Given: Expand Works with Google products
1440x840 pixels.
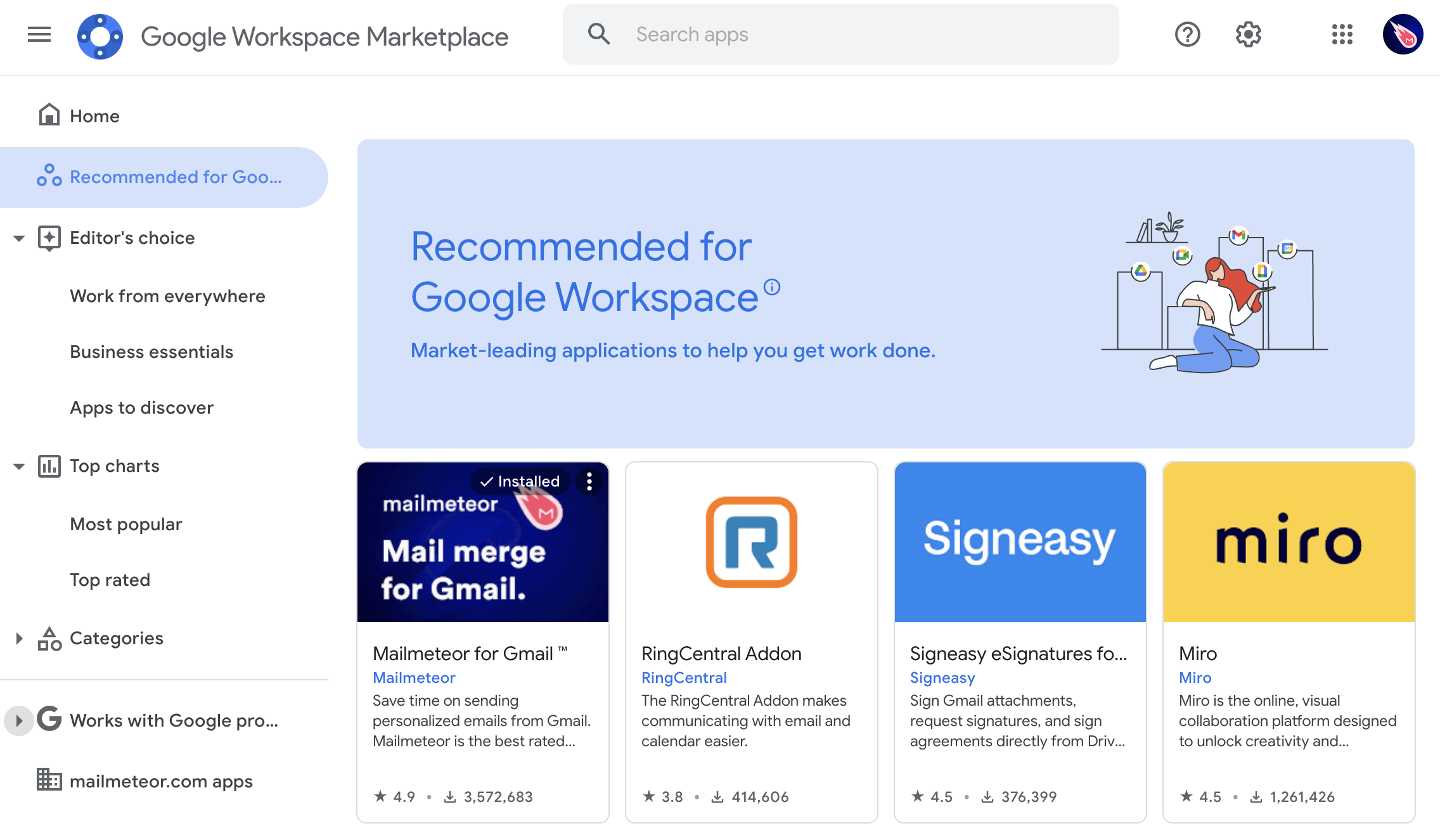Looking at the screenshot, I should [19, 720].
